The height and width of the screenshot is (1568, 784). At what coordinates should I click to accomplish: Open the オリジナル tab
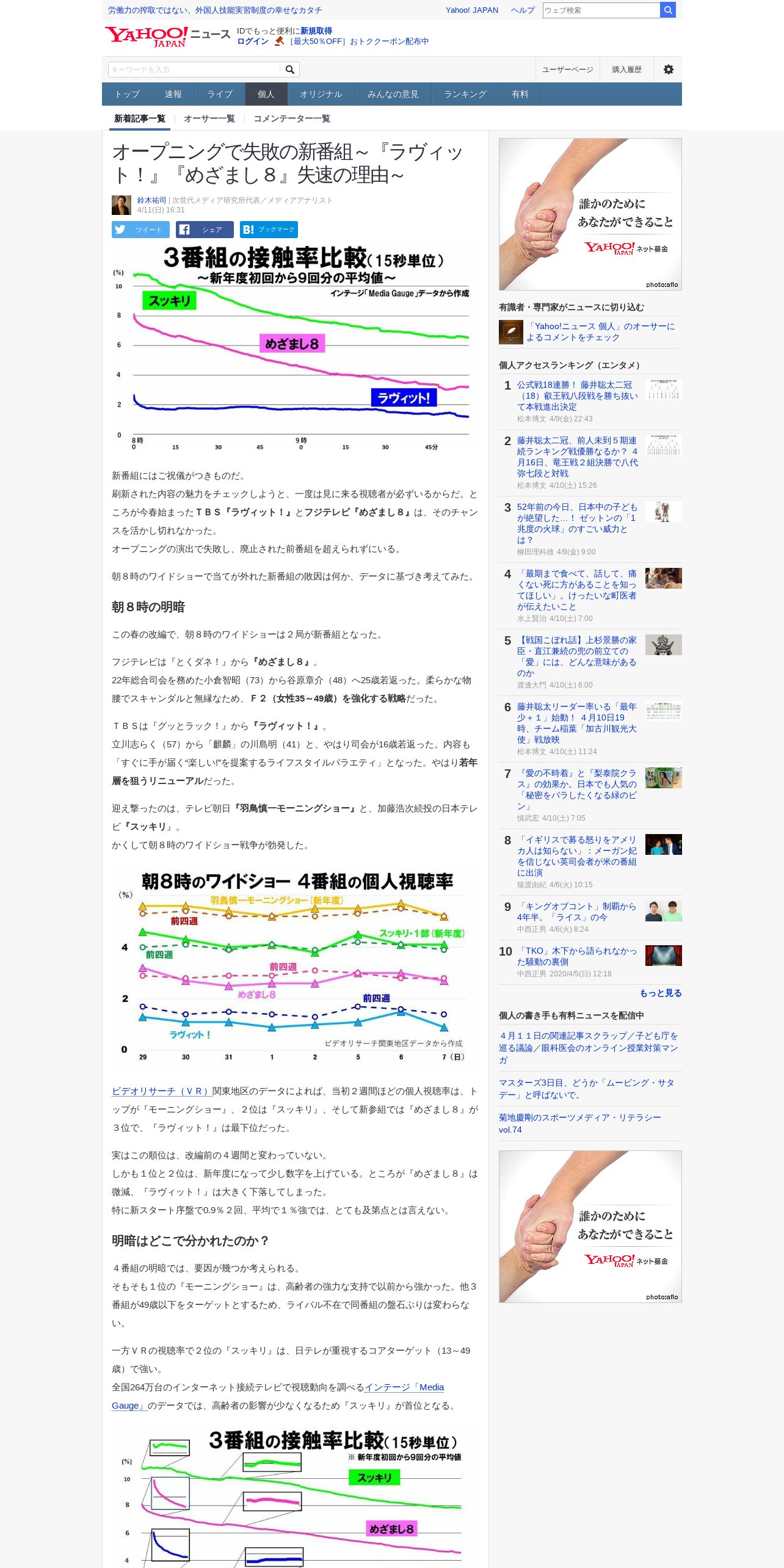tap(321, 94)
